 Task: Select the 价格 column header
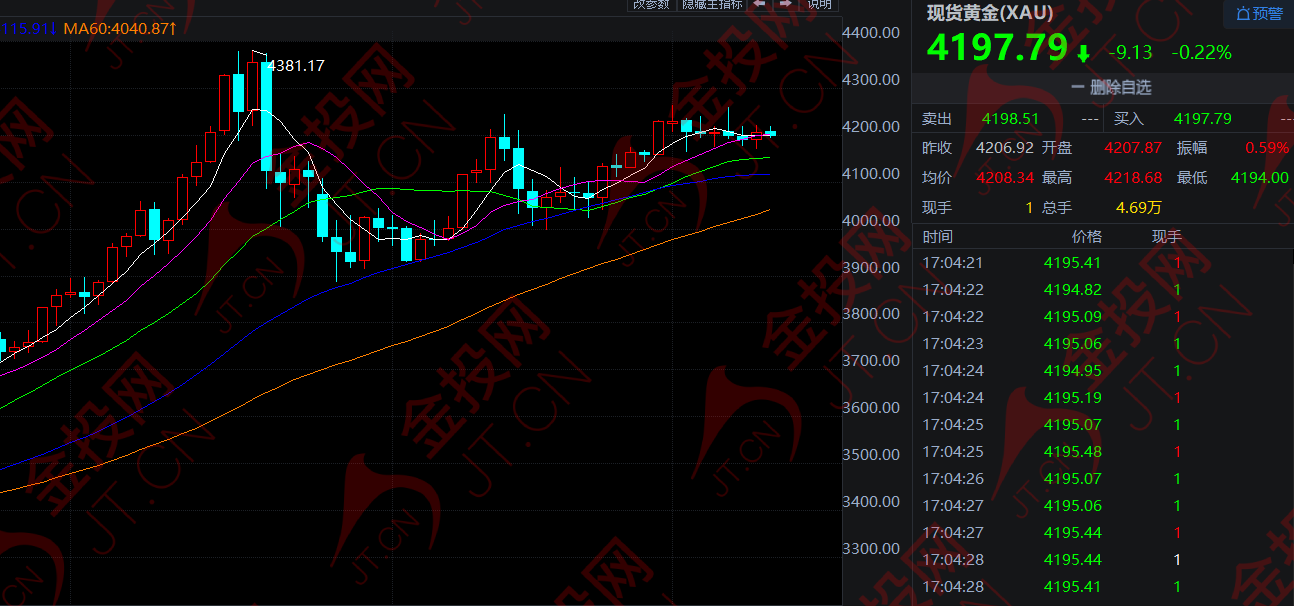(1086, 237)
